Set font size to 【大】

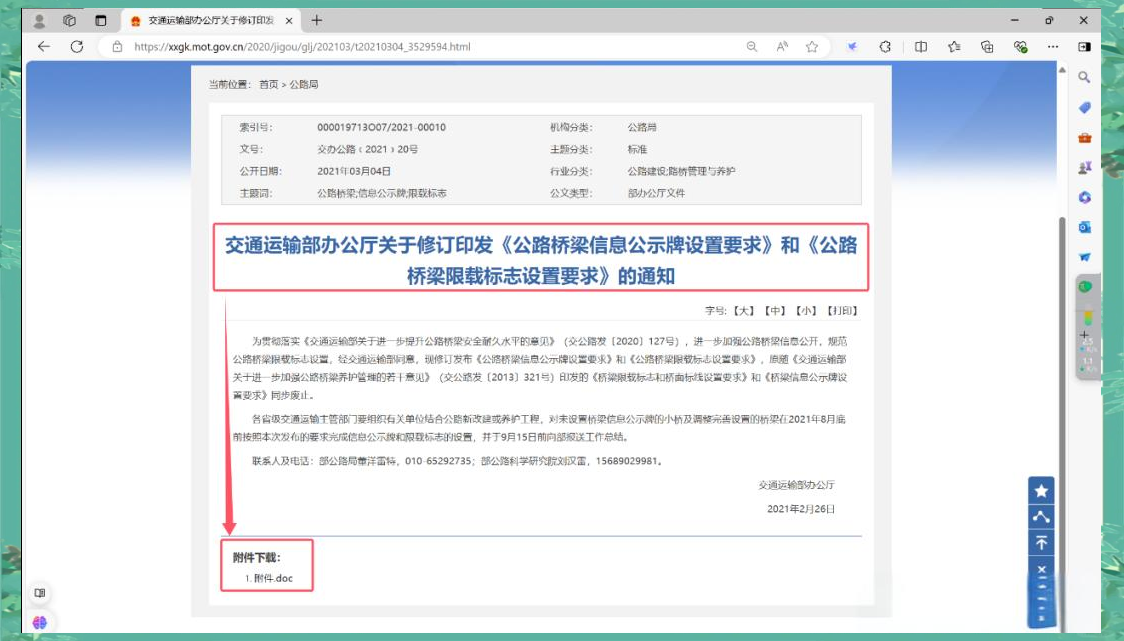[x=743, y=310]
